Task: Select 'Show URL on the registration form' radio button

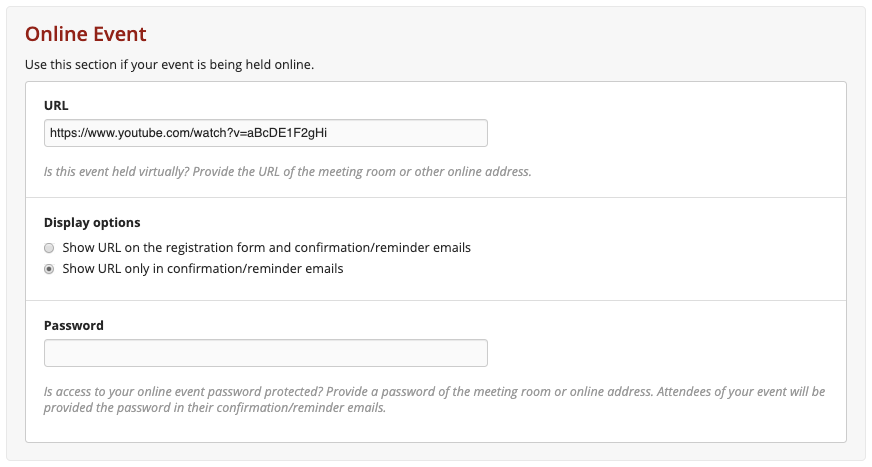Action: coord(49,247)
